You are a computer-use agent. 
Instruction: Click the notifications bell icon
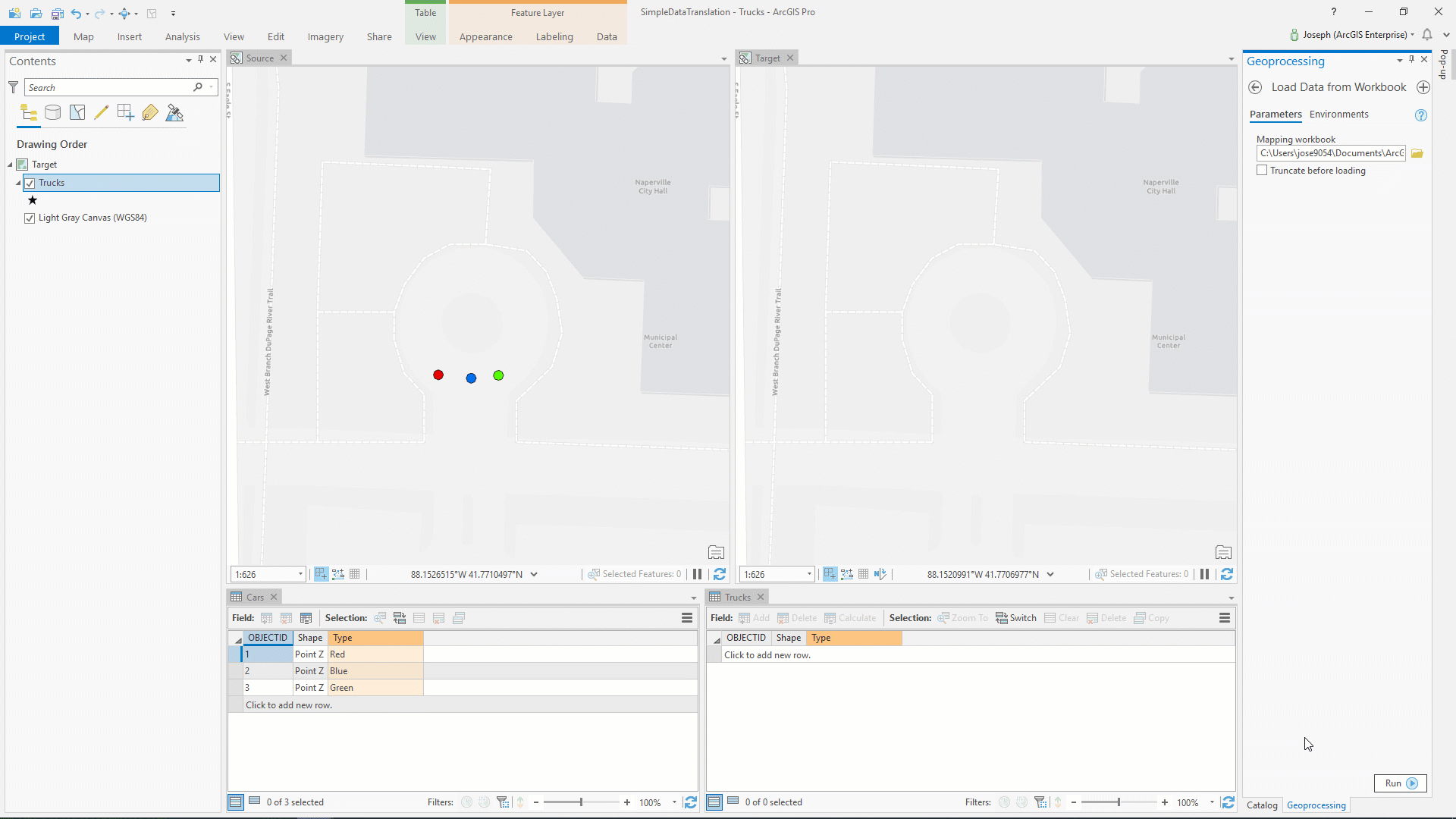tap(1427, 35)
